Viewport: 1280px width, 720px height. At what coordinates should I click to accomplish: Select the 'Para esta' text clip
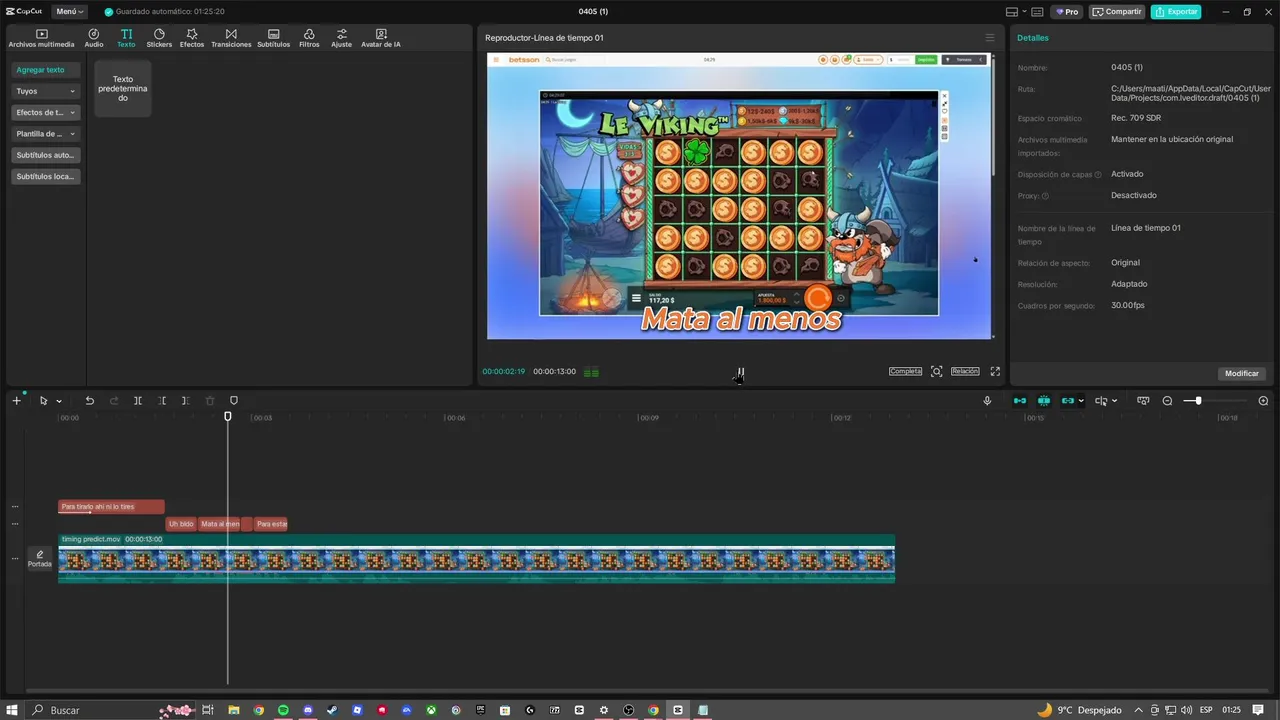(x=271, y=524)
